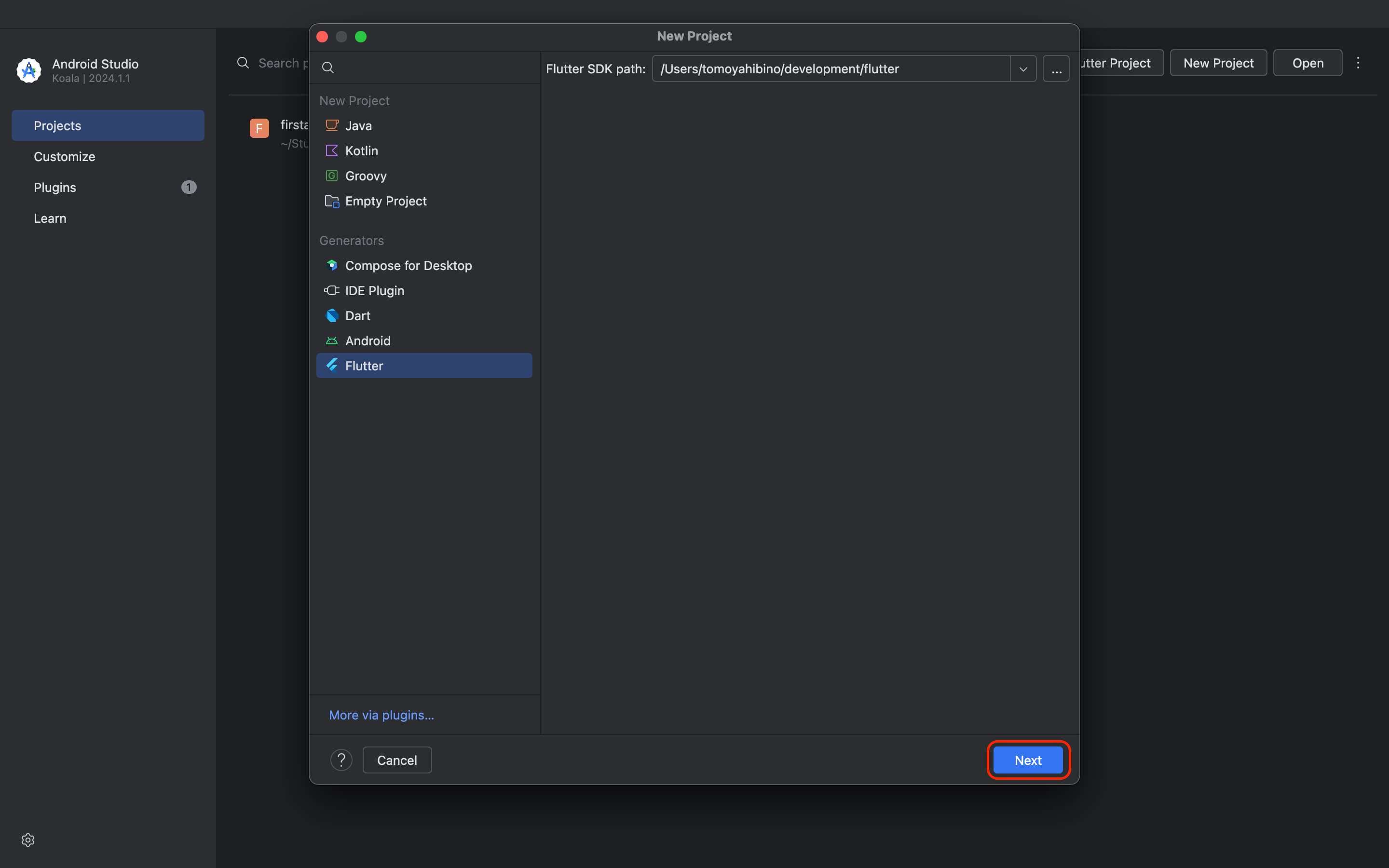The height and width of the screenshot is (868, 1389).
Task: Click New Project in the welcome window
Action: click(1219, 63)
